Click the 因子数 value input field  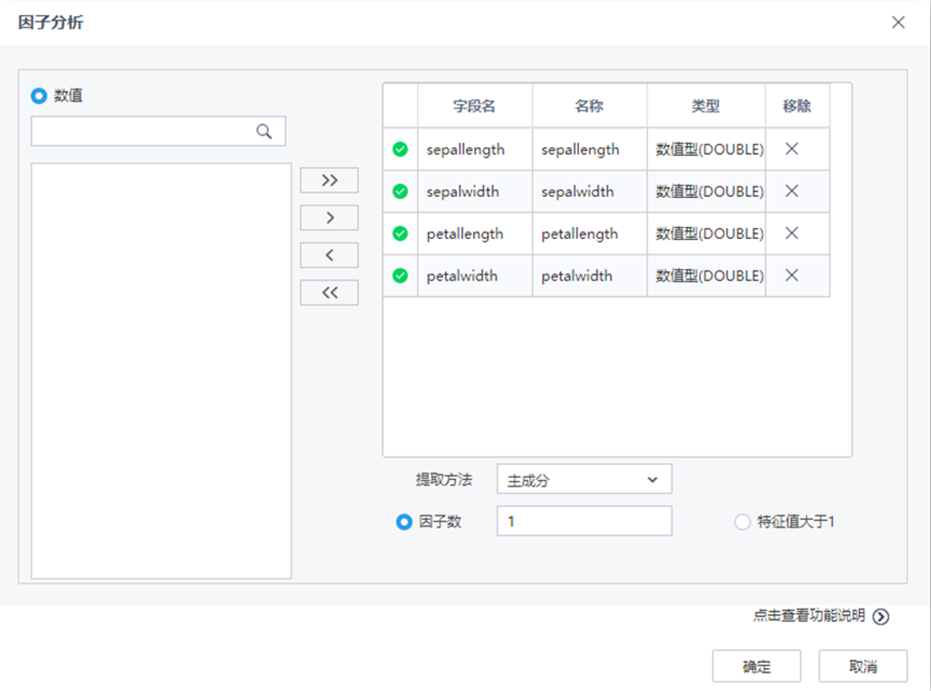pyautogui.click(x=584, y=521)
